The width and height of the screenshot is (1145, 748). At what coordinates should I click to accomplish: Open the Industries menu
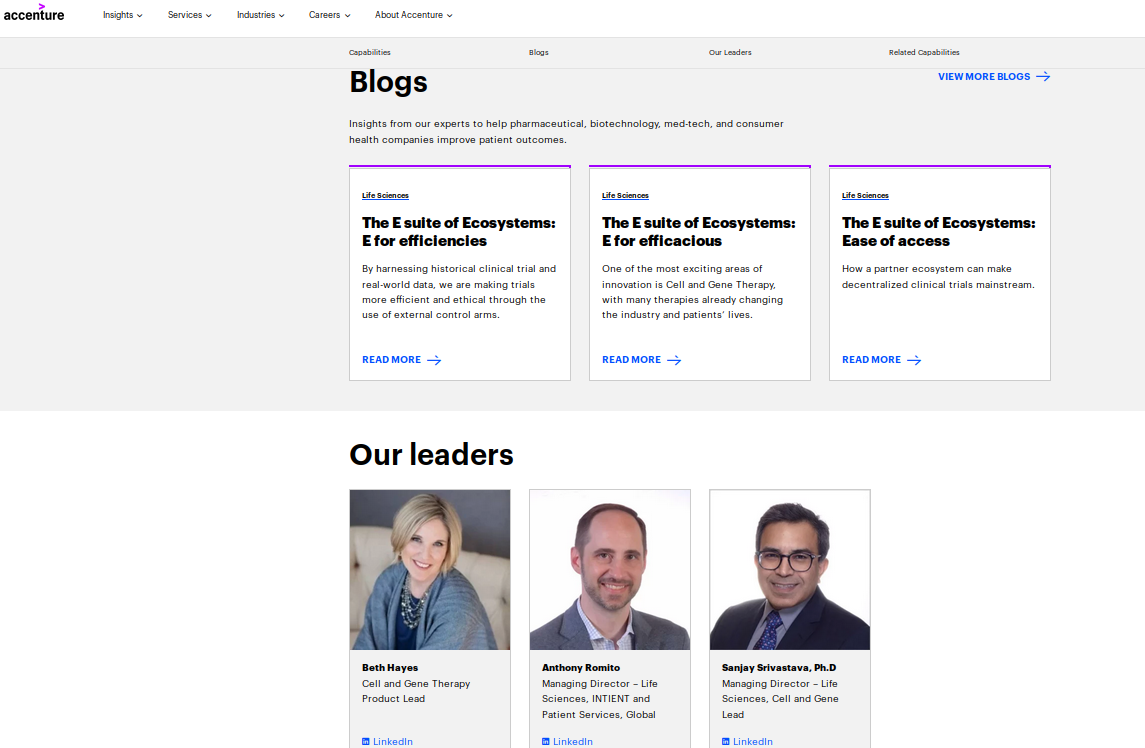261,15
